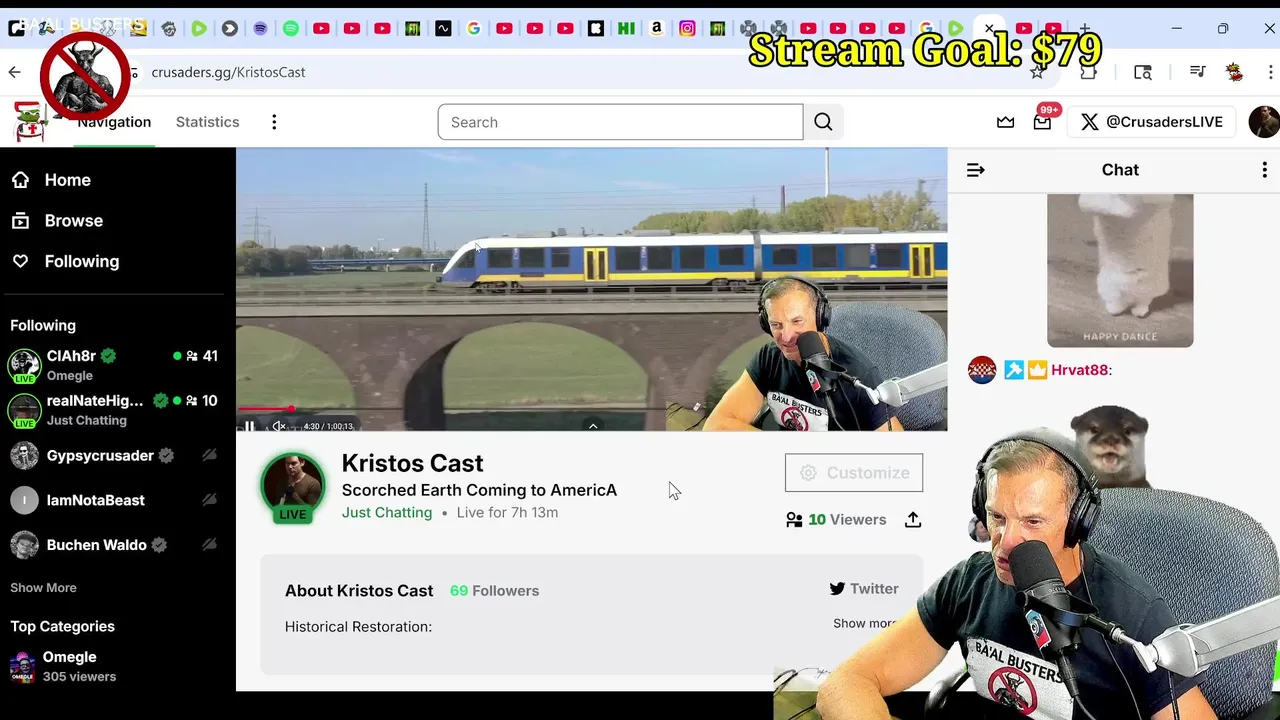Click the 69 Followers count
1280x720 pixels.
494,591
